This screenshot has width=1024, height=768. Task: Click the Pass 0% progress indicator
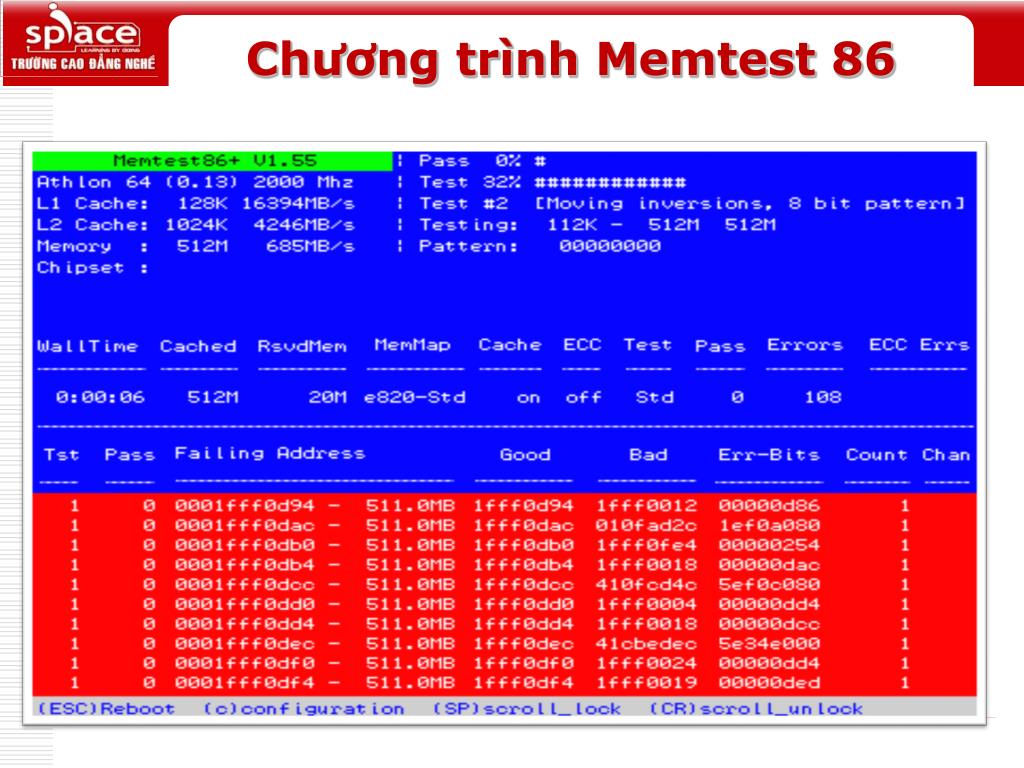click(483, 161)
